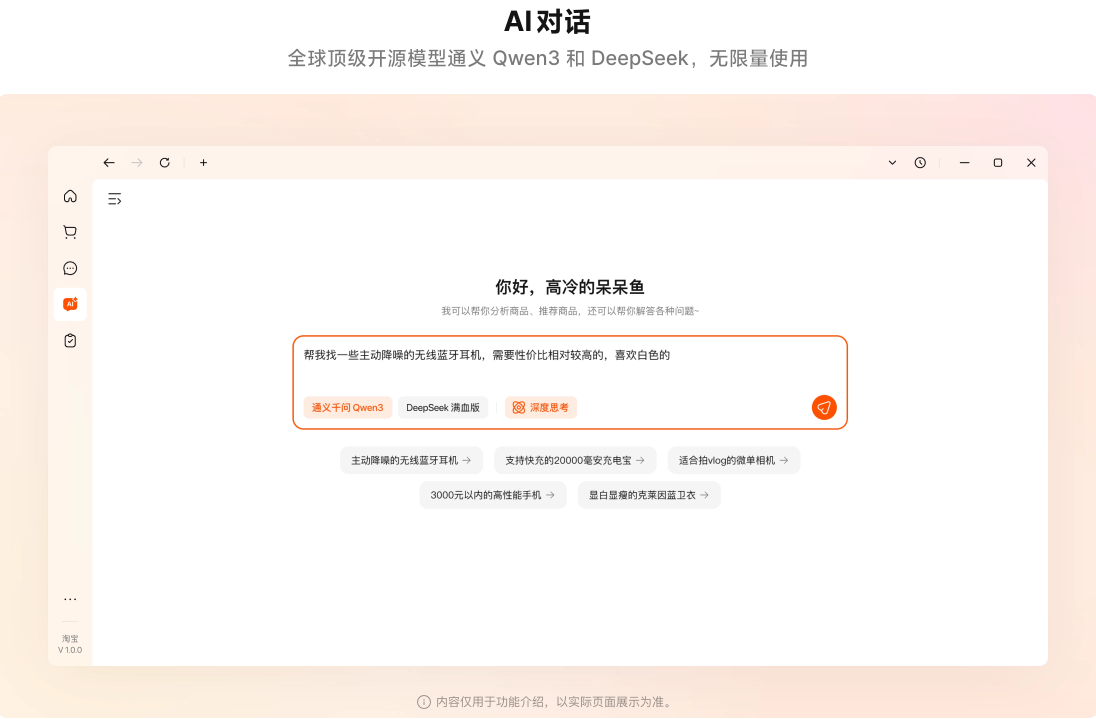
Task: Open a new tab with plus icon
Action: pos(203,163)
